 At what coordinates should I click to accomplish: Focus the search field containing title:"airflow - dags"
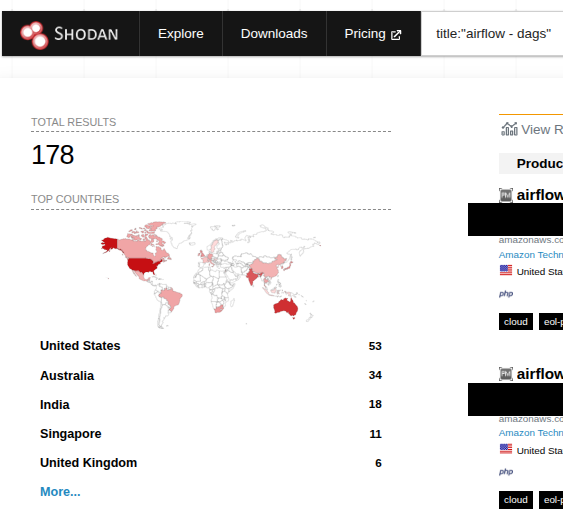pos(493,34)
